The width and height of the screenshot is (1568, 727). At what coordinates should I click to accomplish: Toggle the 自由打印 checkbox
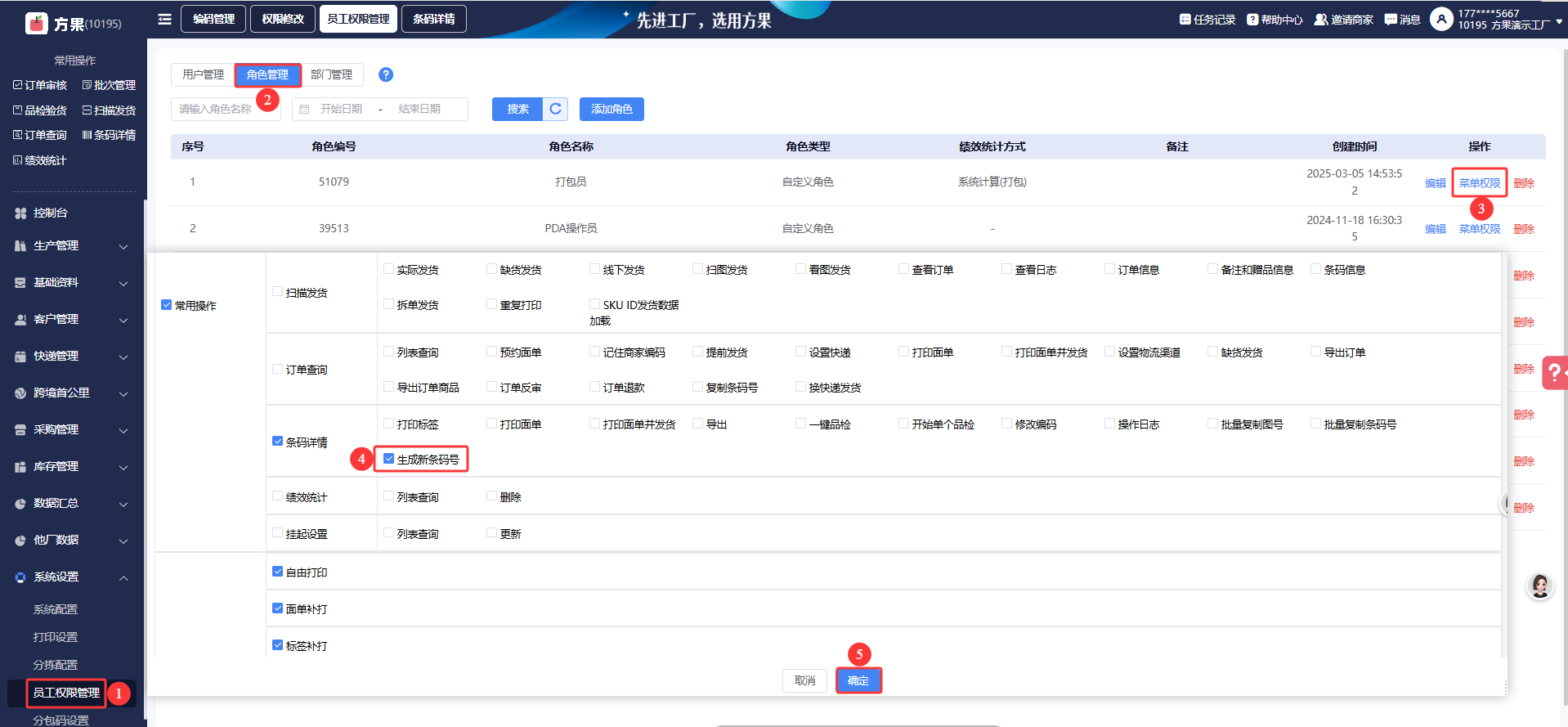pyautogui.click(x=278, y=572)
